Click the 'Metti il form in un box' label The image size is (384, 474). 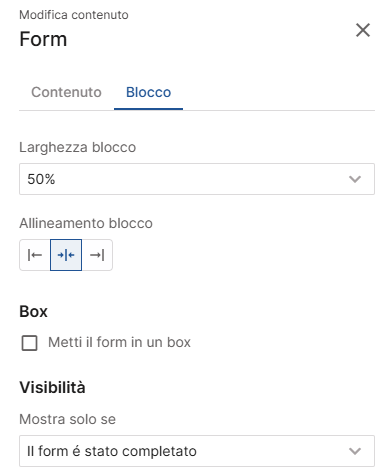pos(119,342)
